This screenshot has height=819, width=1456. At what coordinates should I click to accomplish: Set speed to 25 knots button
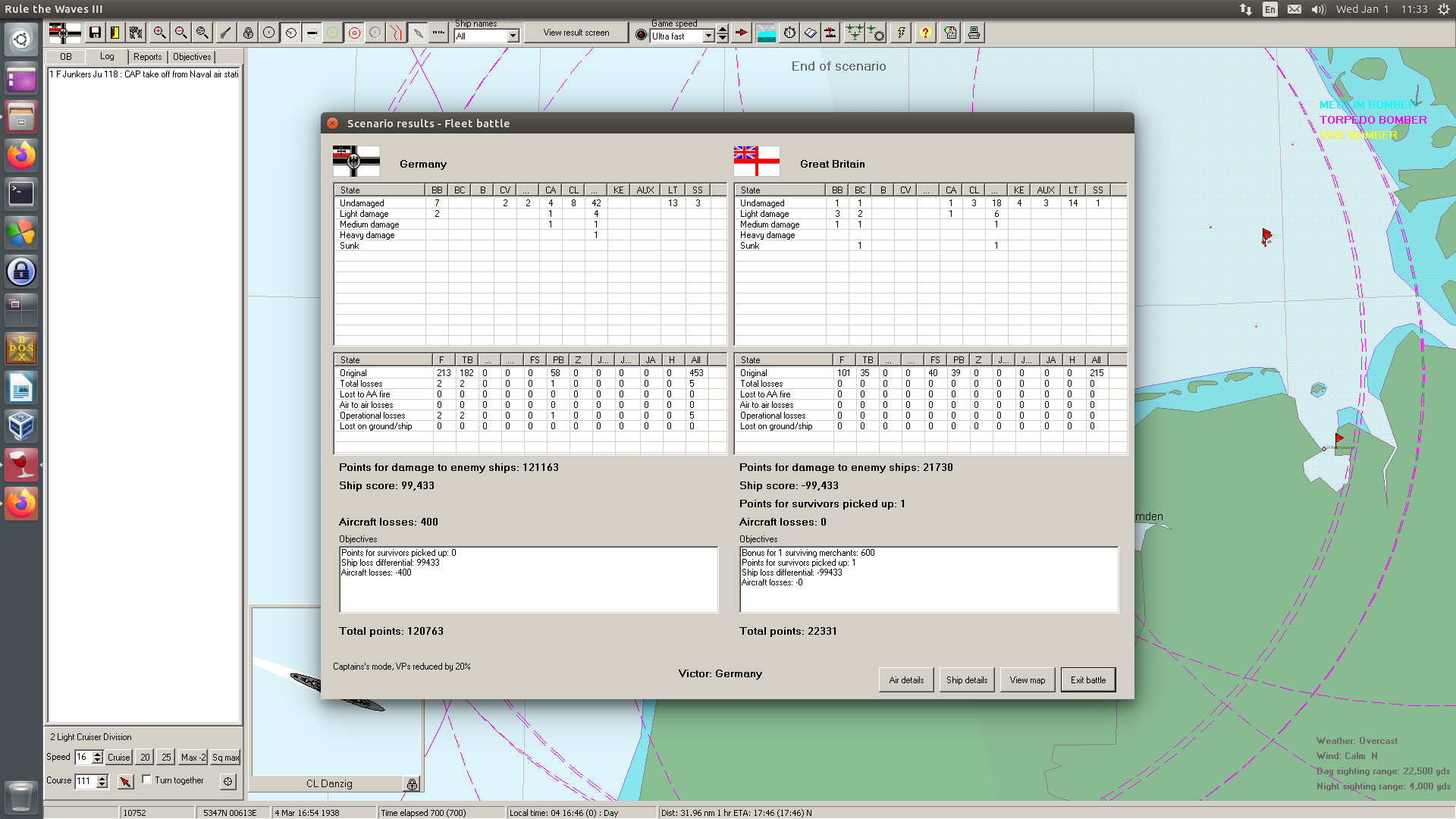click(x=166, y=757)
